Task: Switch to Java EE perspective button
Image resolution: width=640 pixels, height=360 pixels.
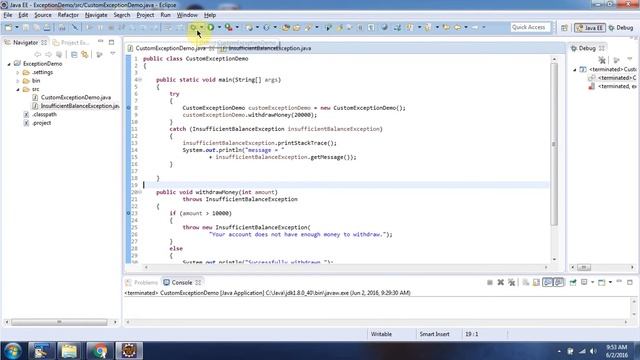Action: click(x=590, y=28)
